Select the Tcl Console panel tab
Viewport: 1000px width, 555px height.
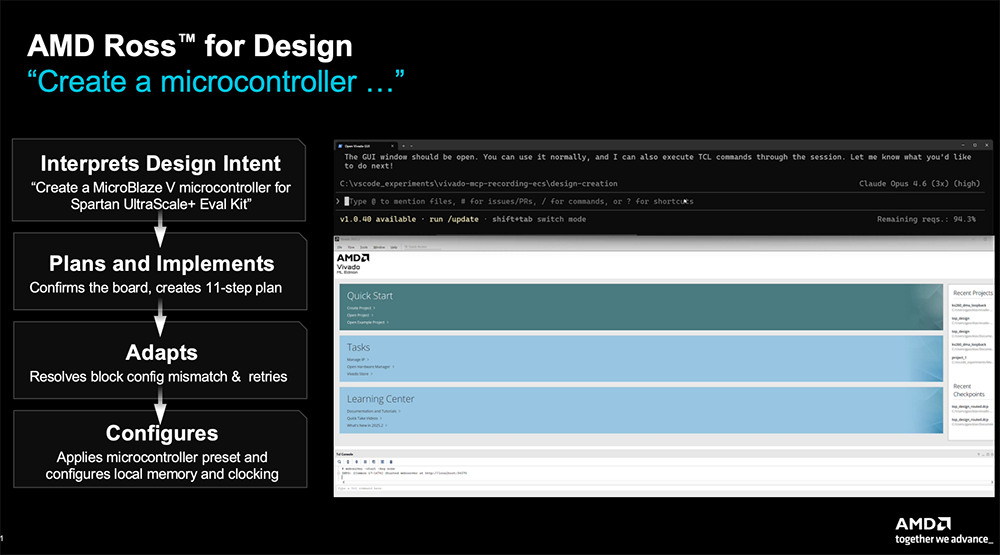click(344, 454)
